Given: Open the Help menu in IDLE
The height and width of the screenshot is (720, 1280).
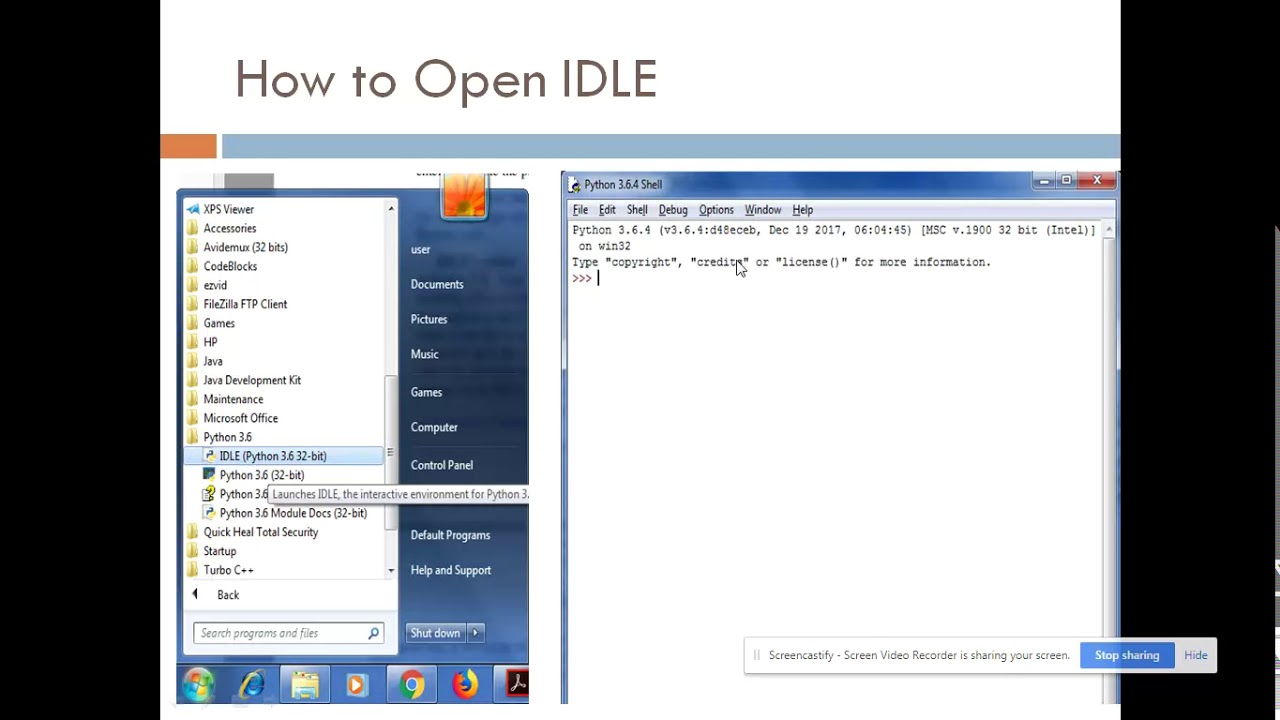Looking at the screenshot, I should tap(803, 210).
